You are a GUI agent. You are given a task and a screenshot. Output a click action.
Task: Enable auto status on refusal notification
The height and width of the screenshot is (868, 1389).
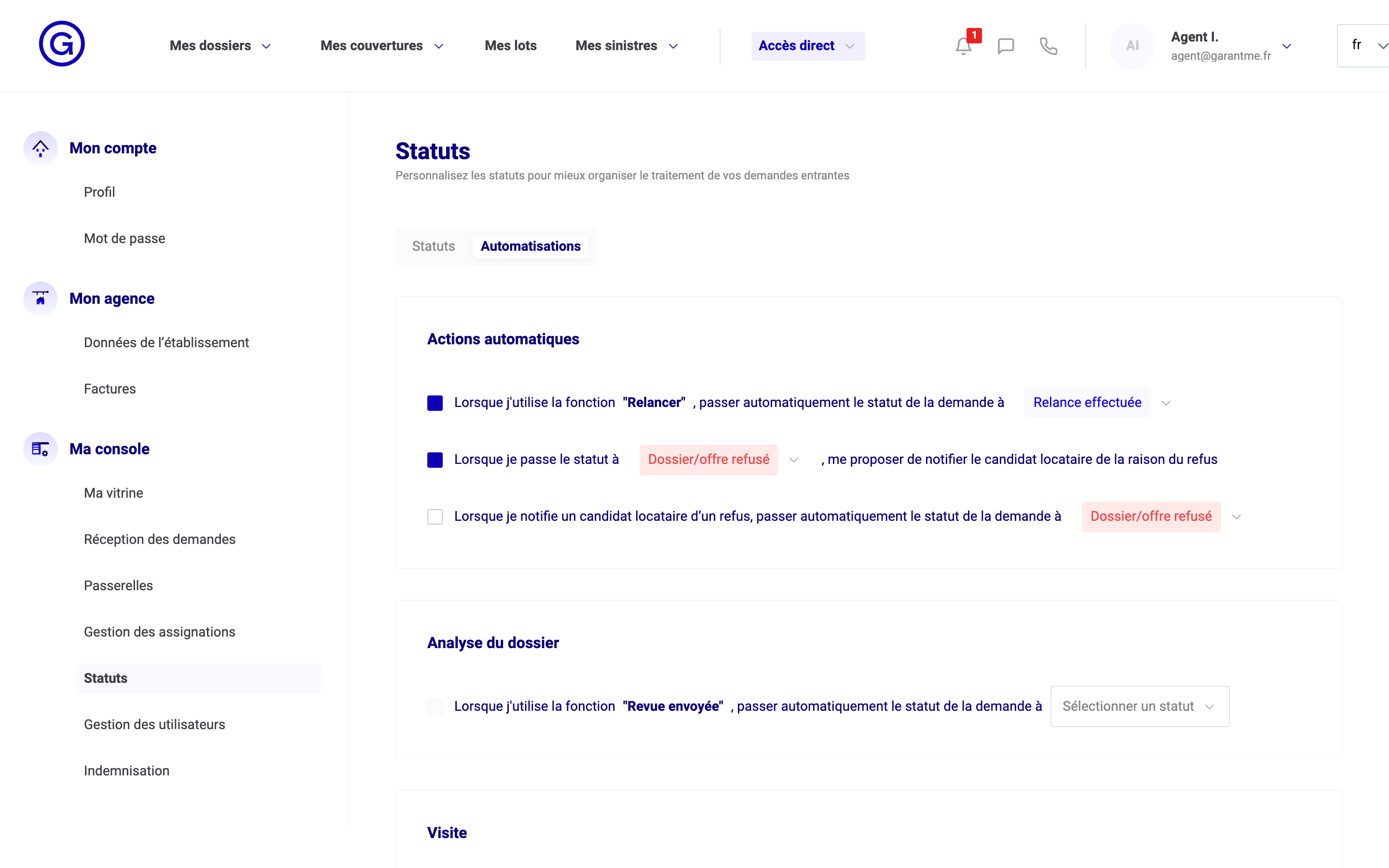coord(435,516)
